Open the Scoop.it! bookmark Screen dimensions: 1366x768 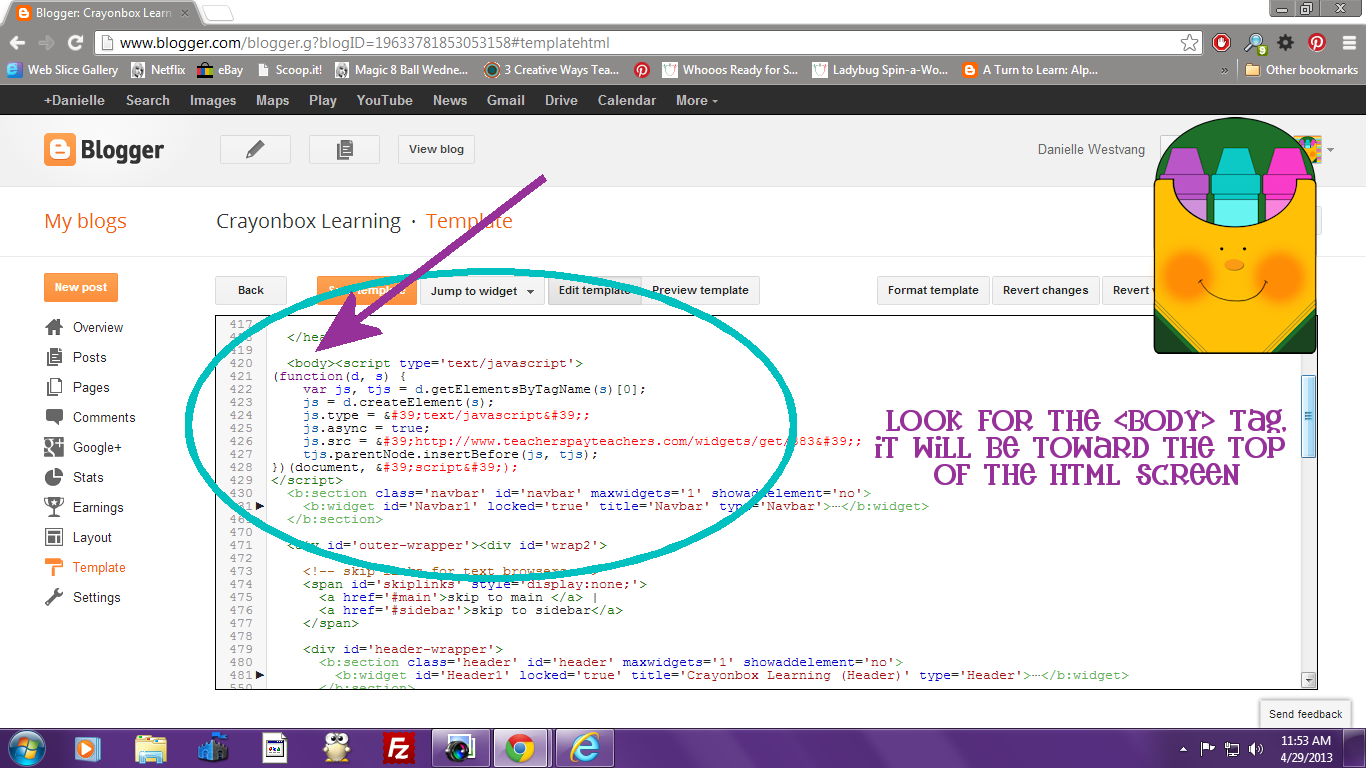point(288,70)
